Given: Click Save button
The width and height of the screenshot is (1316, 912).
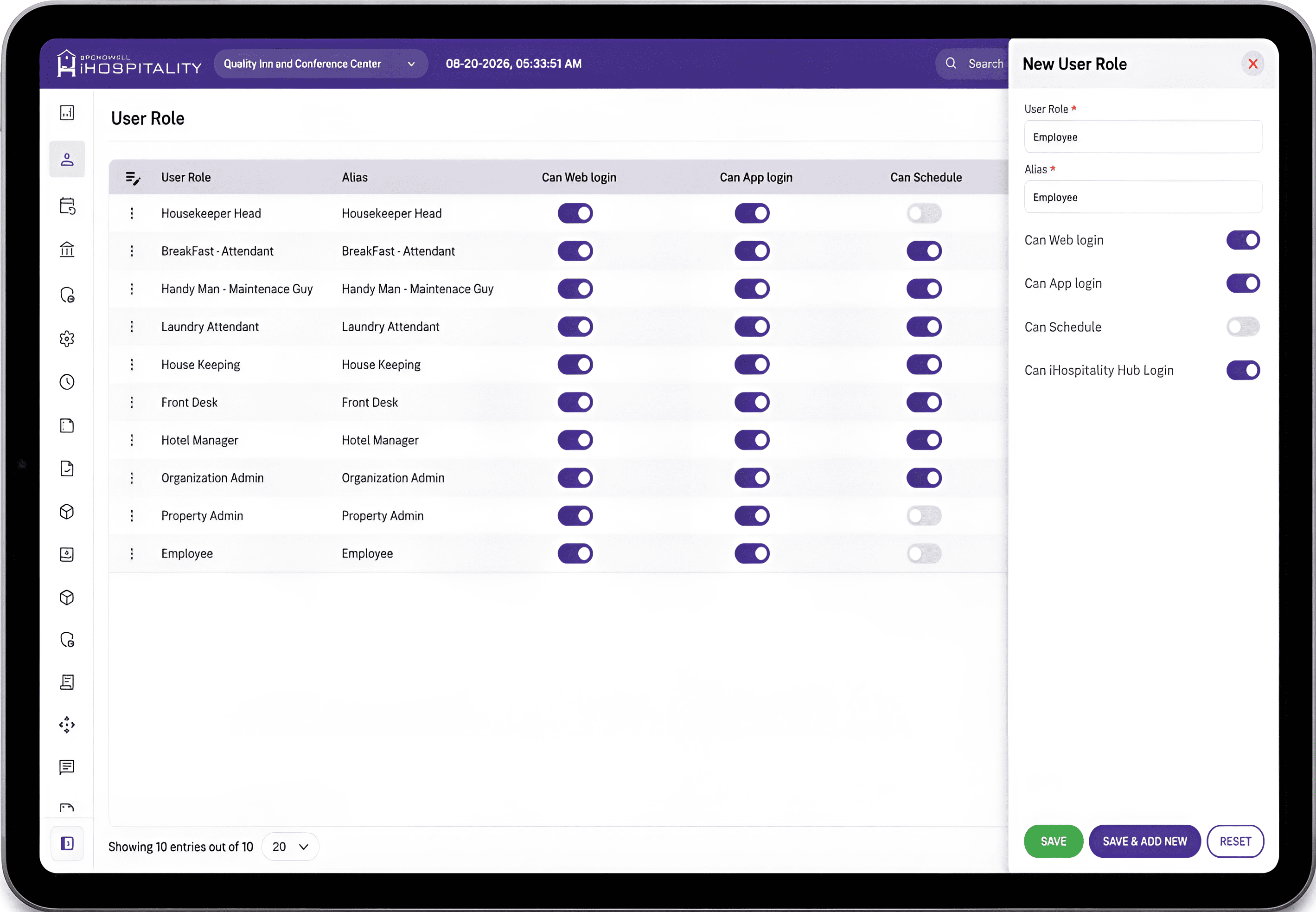Looking at the screenshot, I should coord(1053,841).
